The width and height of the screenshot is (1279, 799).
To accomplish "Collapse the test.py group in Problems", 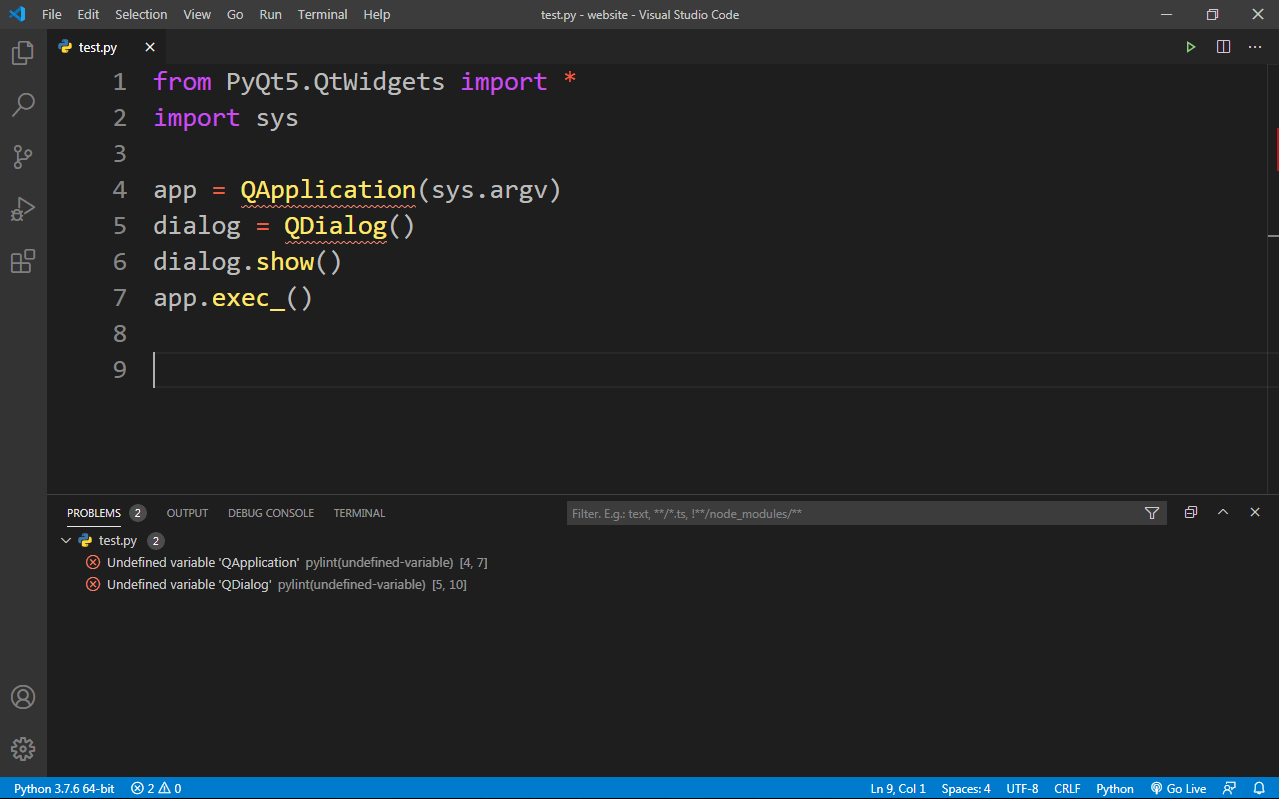I will tap(66, 540).
